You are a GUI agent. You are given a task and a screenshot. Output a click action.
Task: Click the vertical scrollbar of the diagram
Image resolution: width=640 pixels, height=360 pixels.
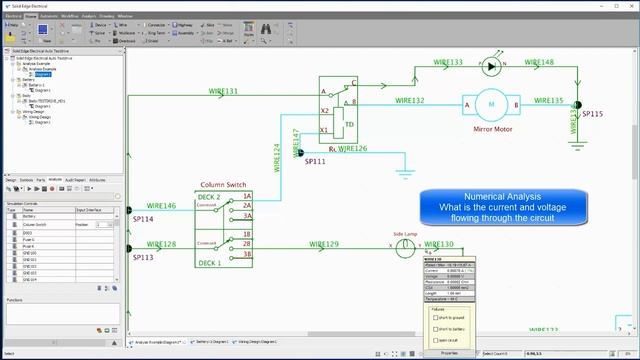pos(635,152)
